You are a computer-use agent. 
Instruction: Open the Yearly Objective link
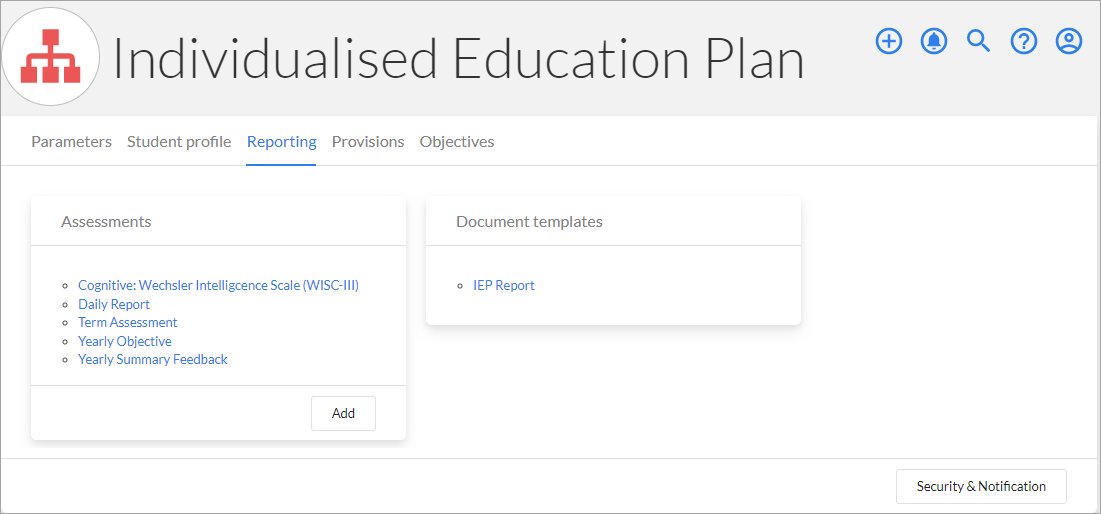pos(125,341)
